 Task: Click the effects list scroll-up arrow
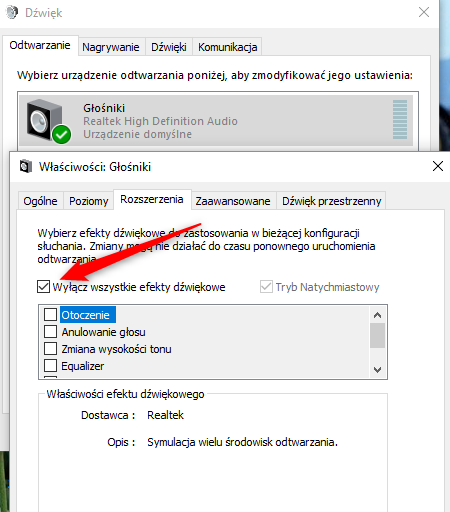pyautogui.click(x=377, y=315)
